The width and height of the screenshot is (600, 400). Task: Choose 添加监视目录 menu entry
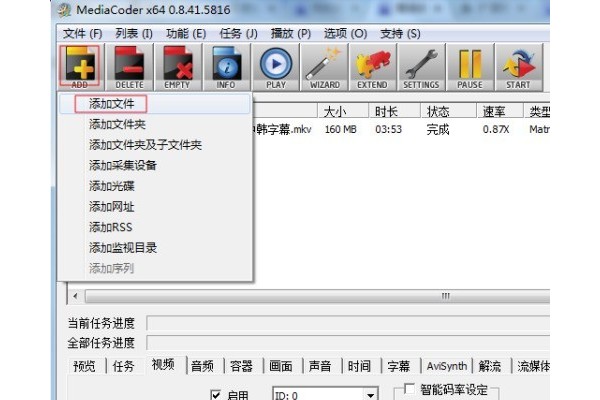(155, 248)
